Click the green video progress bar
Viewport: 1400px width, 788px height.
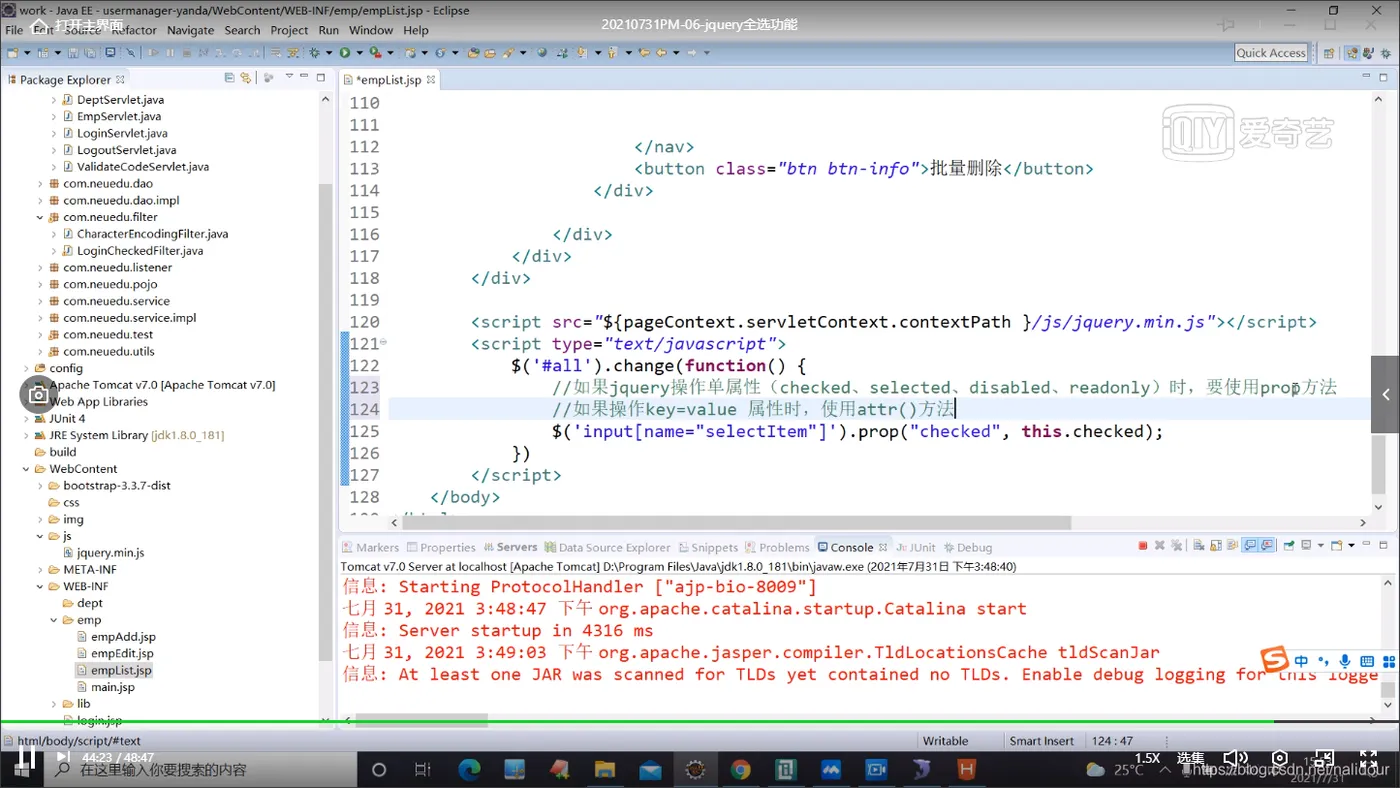(x=700, y=722)
